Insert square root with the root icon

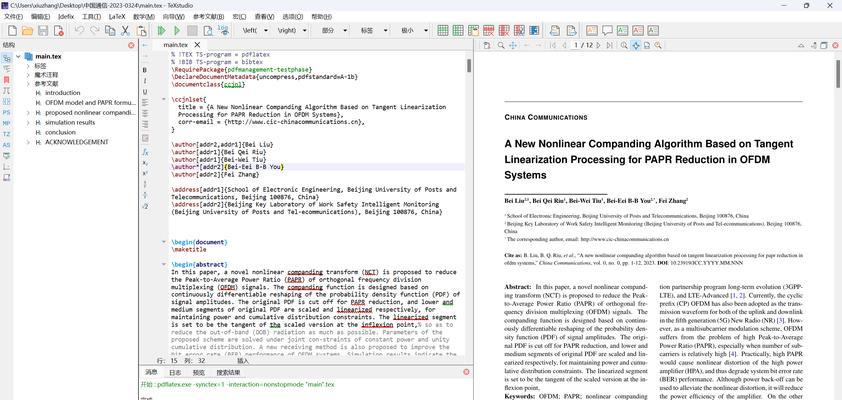click(145, 206)
